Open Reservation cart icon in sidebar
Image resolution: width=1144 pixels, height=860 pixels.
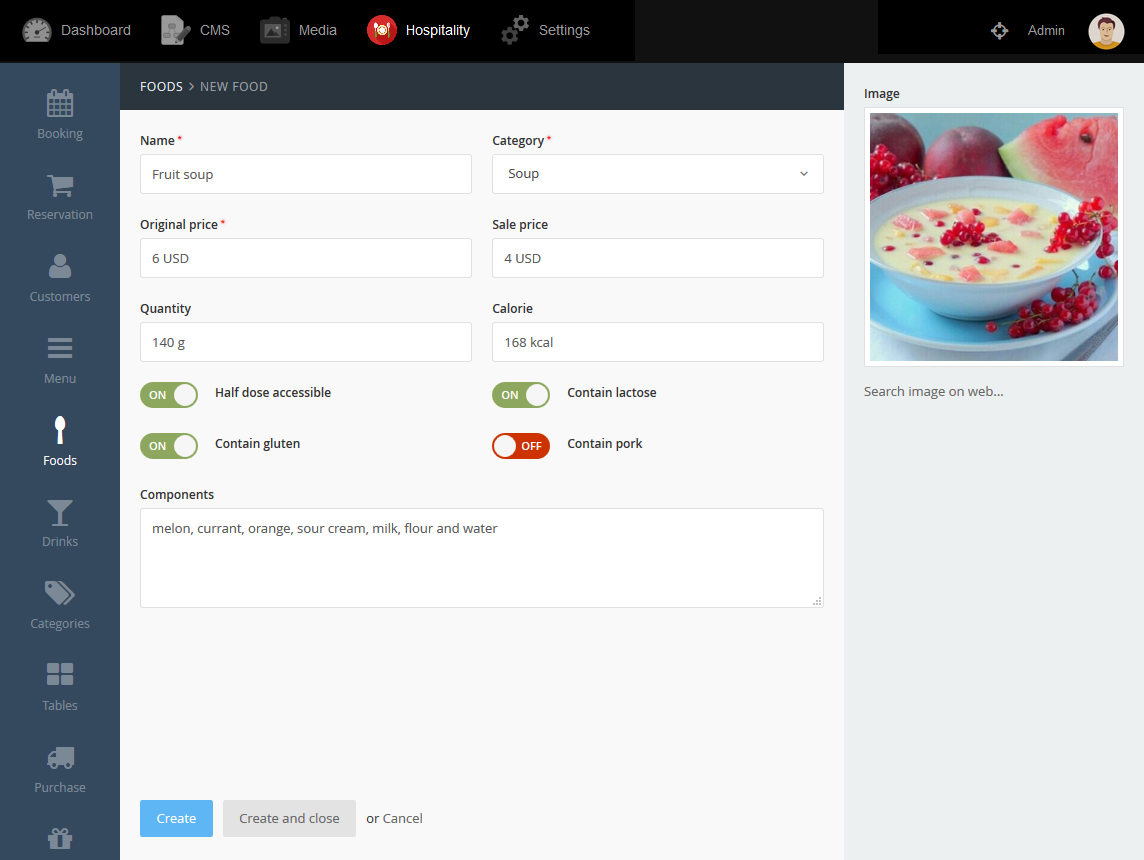pos(60,185)
